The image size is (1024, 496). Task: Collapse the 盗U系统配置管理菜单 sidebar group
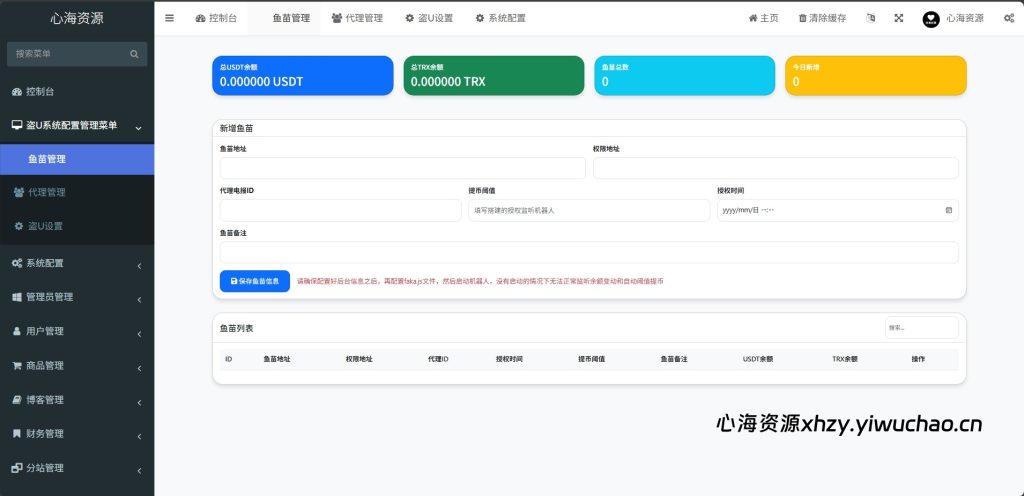(x=77, y=126)
